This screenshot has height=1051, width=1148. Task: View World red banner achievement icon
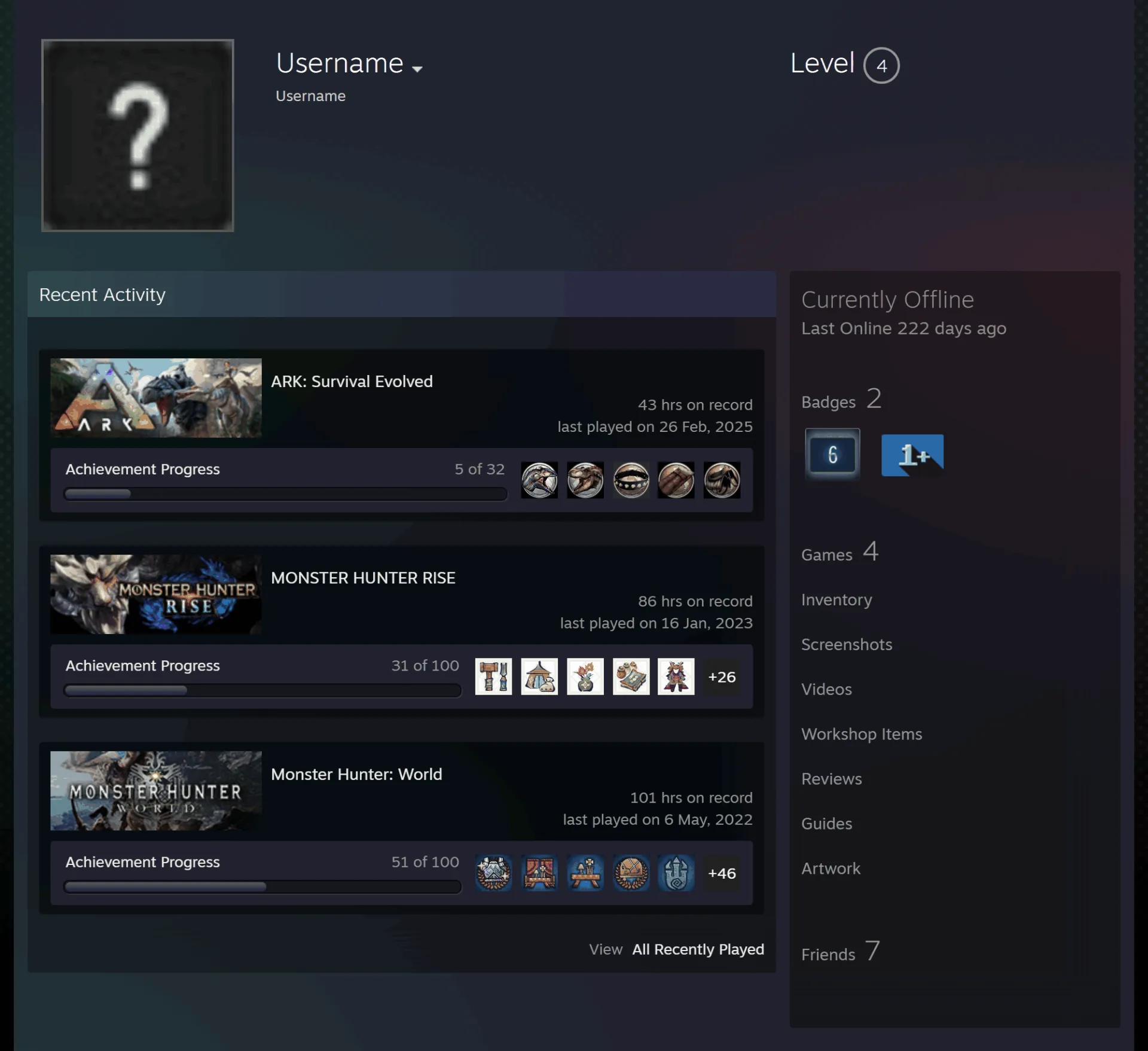pos(539,873)
